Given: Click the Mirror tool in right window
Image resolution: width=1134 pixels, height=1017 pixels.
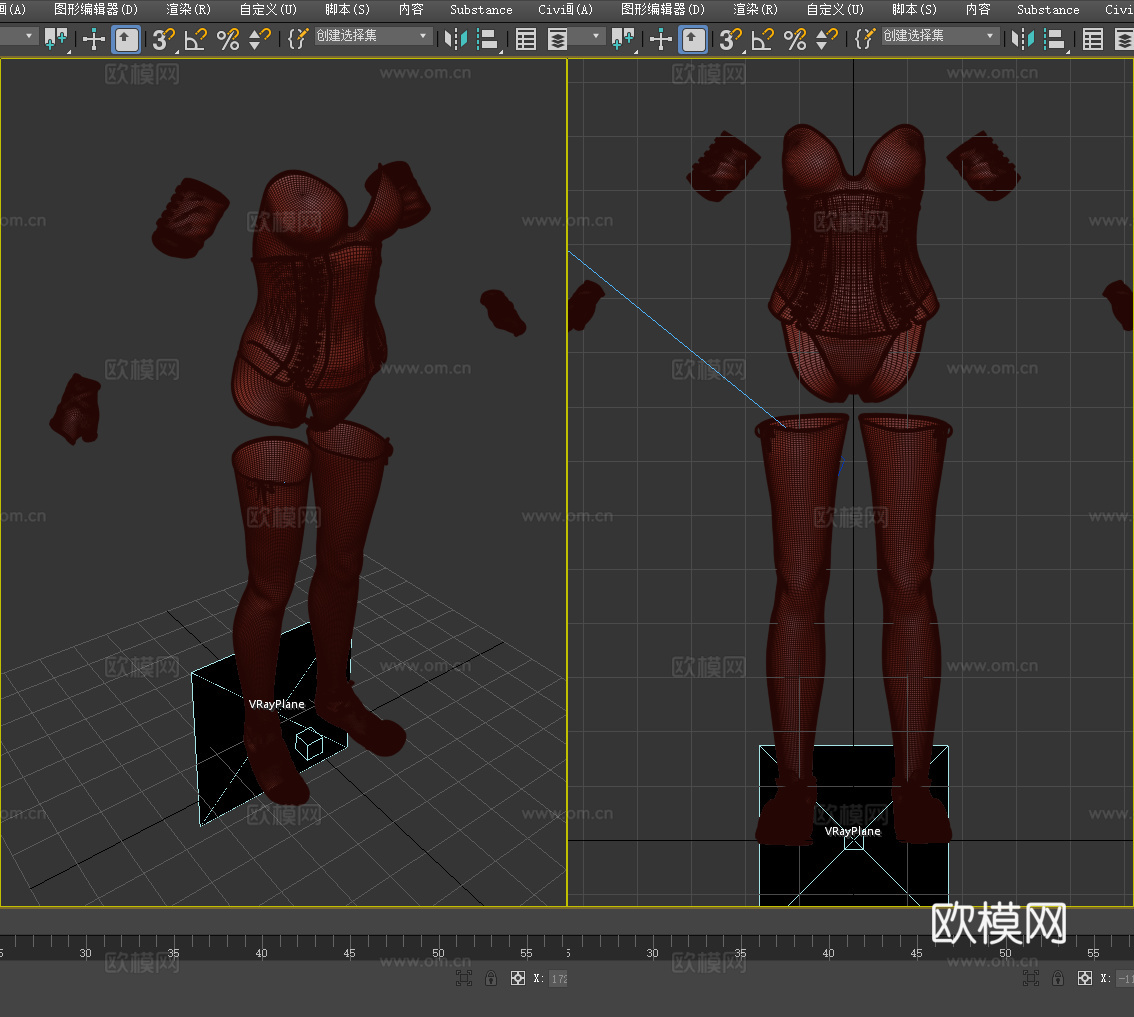Looking at the screenshot, I should tap(1023, 39).
